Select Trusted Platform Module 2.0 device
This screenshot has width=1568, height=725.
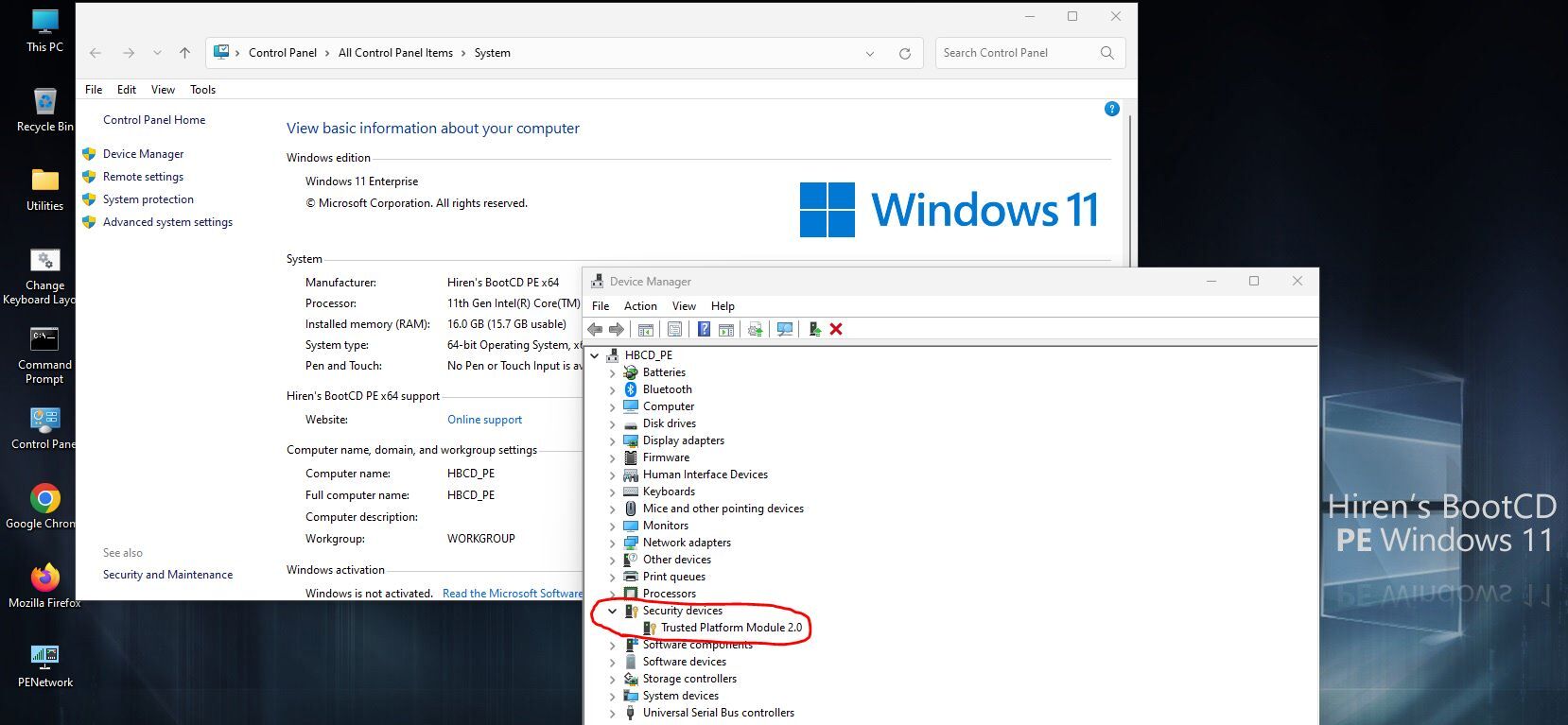click(731, 628)
